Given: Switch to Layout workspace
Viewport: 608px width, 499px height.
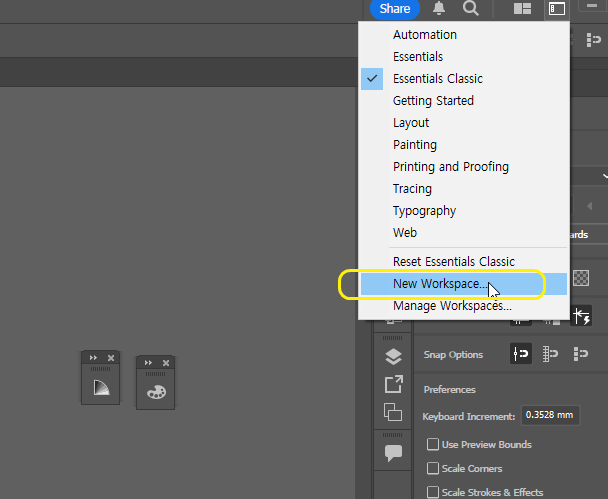Looking at the screenshot, I should 464,123.
